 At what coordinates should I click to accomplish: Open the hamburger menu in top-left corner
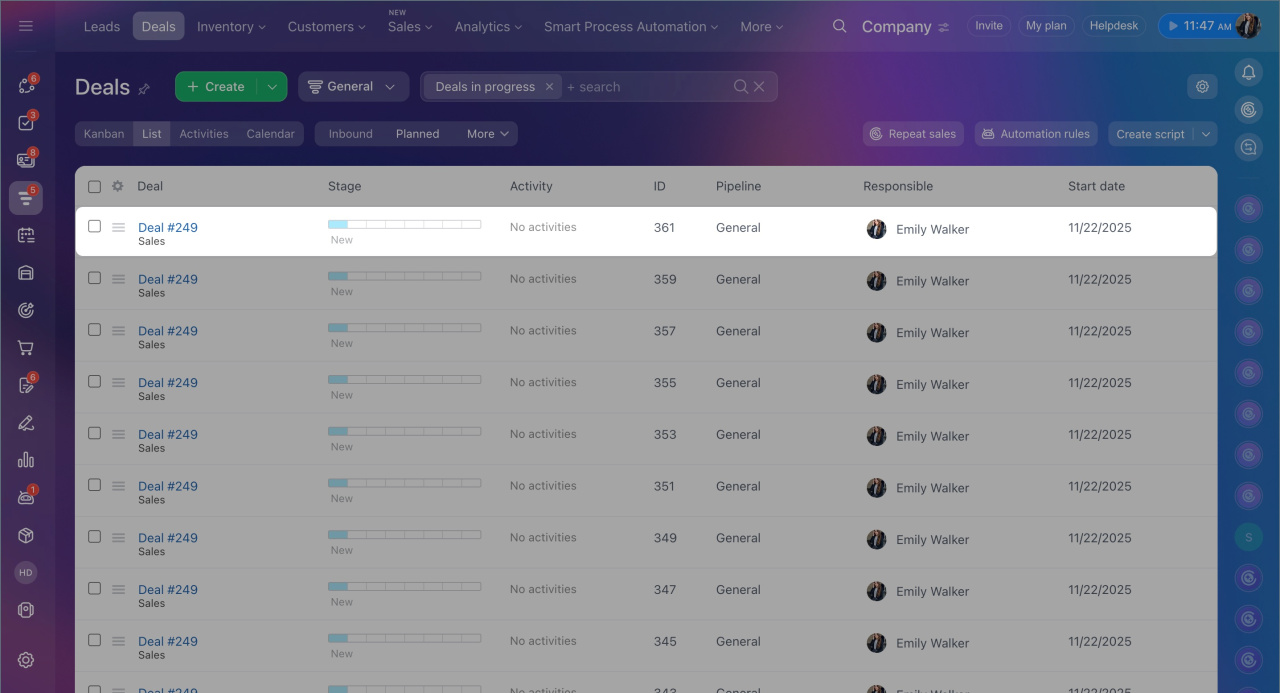click(26, 26)
